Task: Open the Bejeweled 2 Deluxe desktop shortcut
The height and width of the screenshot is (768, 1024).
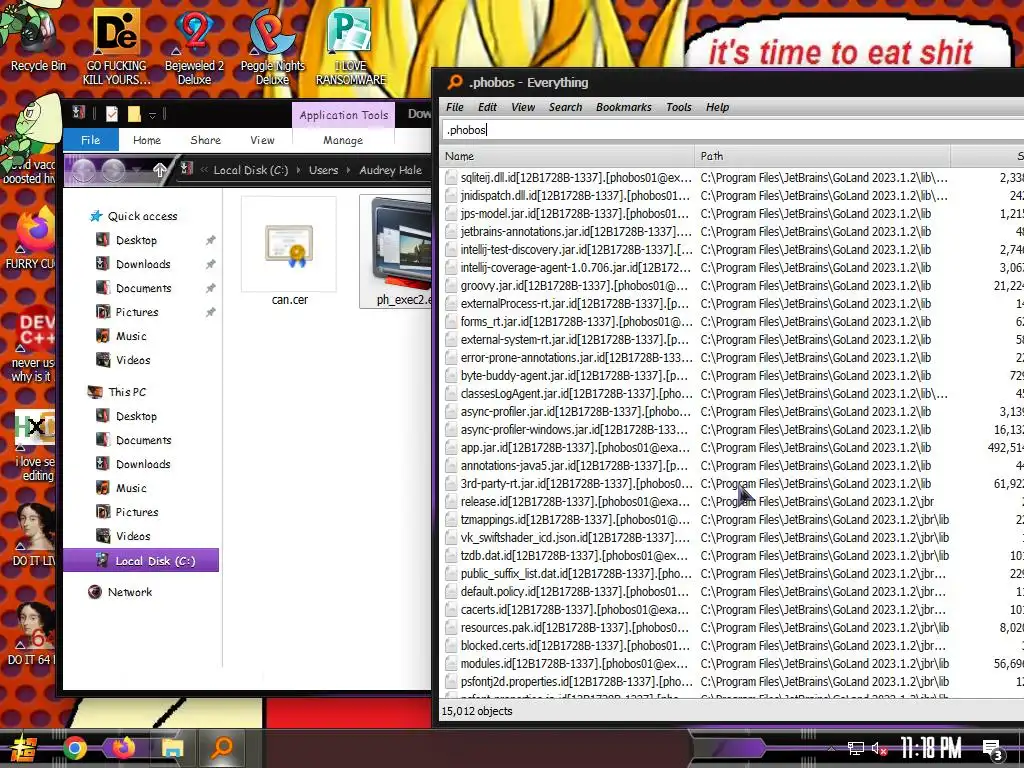Action: [194, 46]
